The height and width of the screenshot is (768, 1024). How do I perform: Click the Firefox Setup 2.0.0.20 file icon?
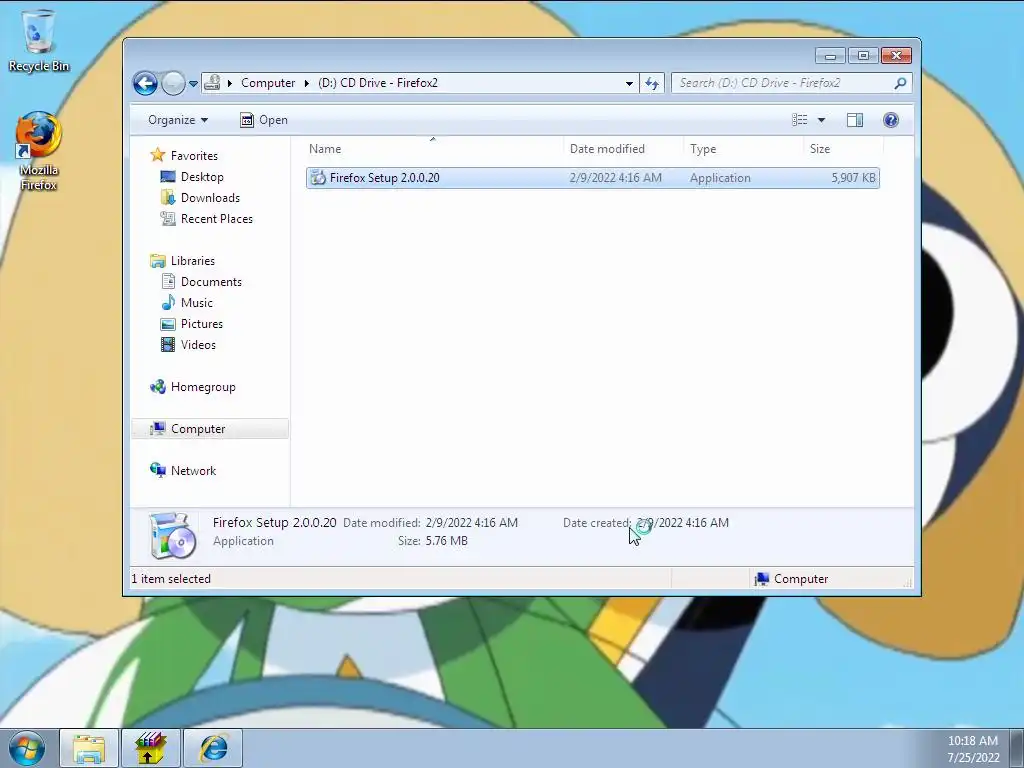pos(318,178)
